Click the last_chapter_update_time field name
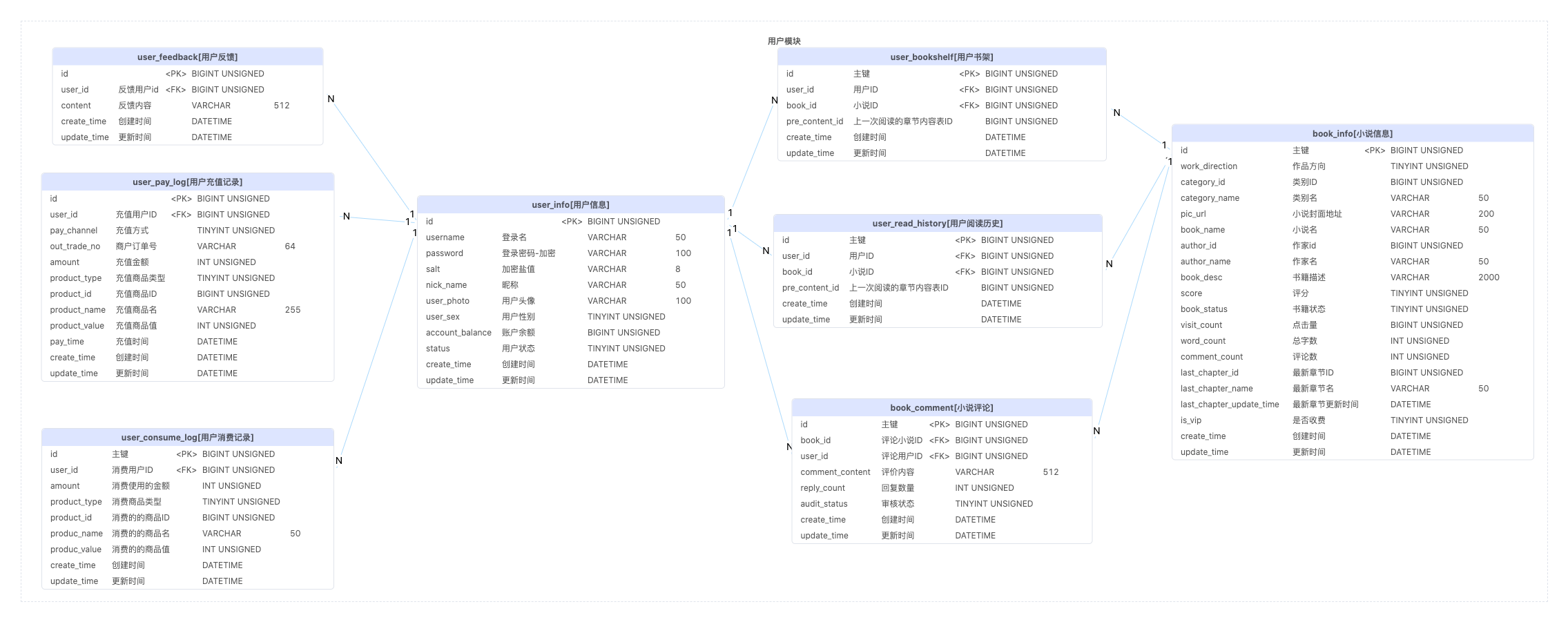This screenshot has height=622, width=1568. [x=1230, y=405]
